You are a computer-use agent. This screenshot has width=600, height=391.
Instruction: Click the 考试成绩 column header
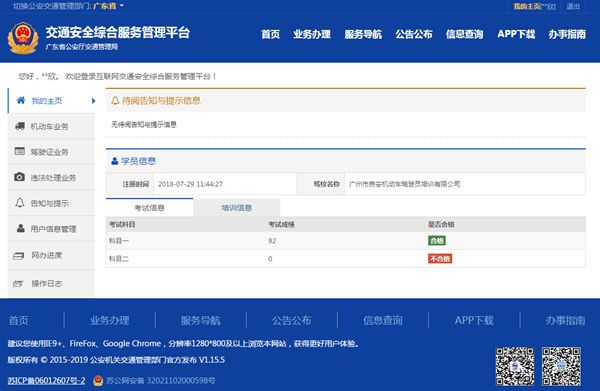coord(281,224)
